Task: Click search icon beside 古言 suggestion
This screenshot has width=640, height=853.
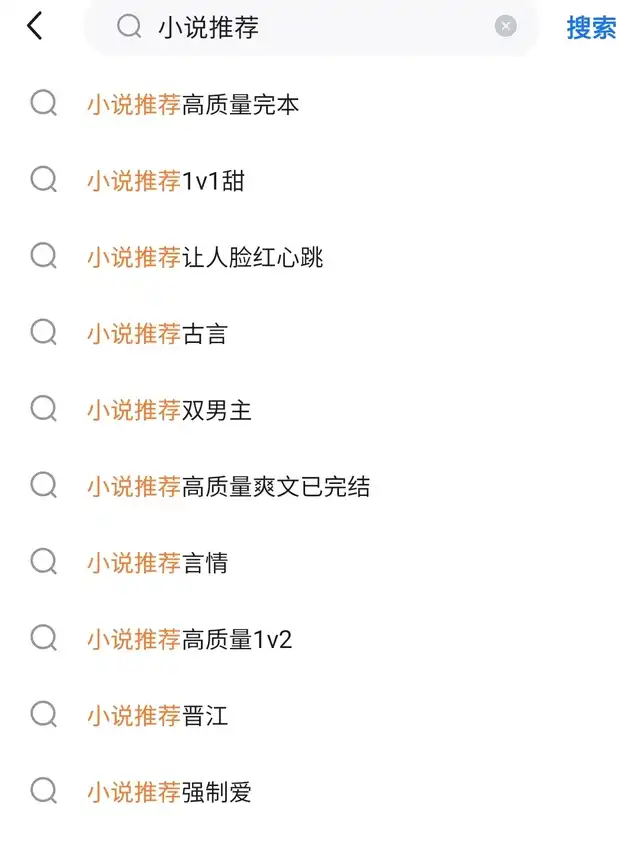Action: pyautogui.click(x=44, y=332)
